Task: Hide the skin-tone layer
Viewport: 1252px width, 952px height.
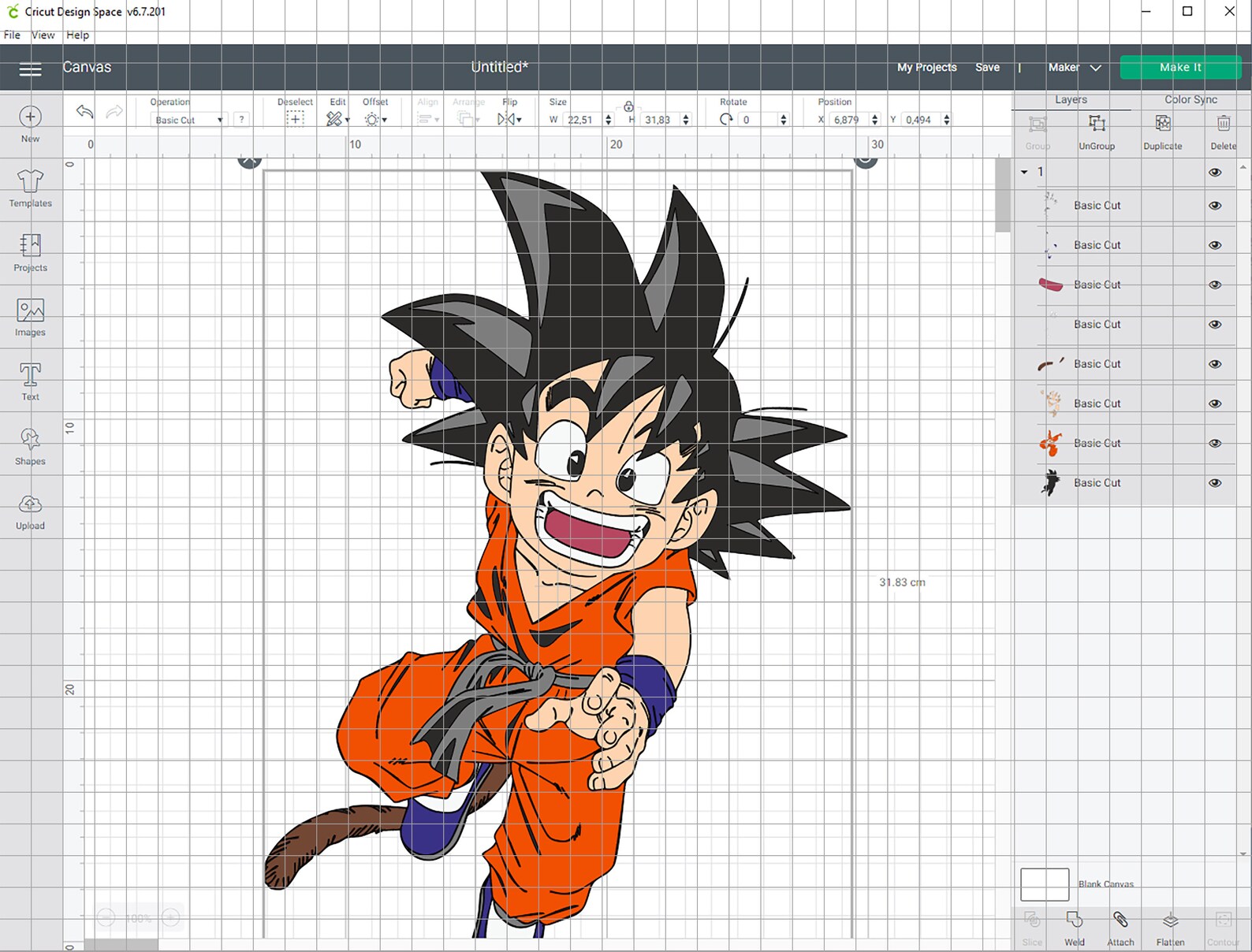Action: click(1215, 403)
